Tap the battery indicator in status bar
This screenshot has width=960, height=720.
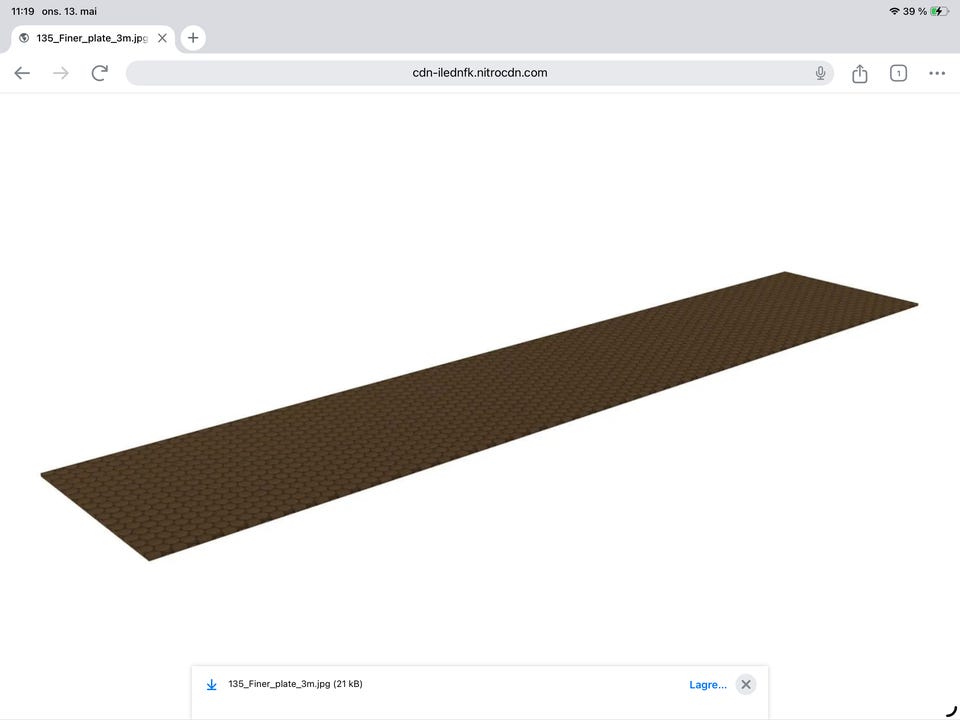click(x=939, y=11)
